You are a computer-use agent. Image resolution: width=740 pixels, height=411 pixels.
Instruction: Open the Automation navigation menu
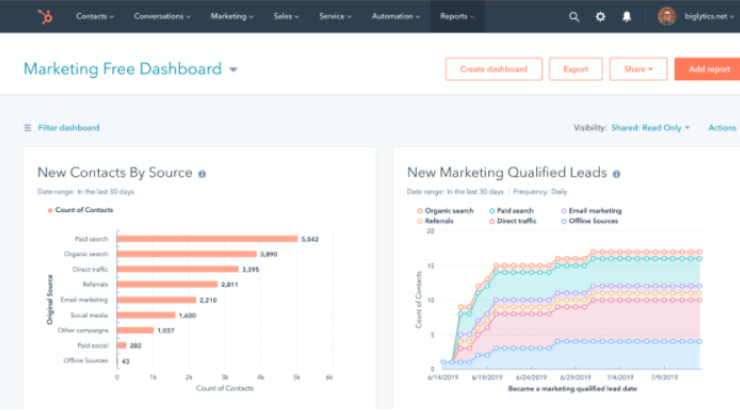click(x=396, y=17)
